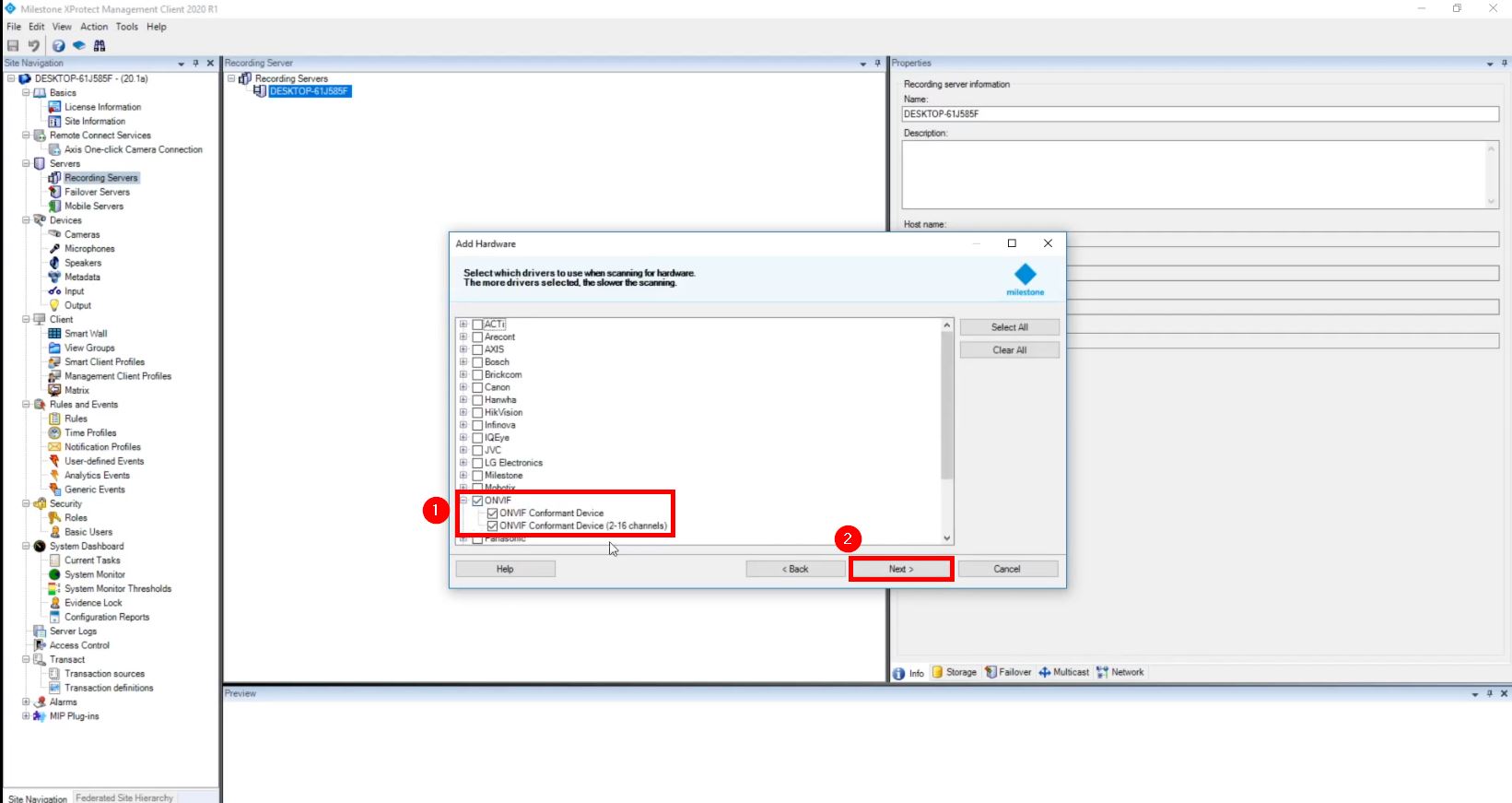Click Next in Add Hardware dialog
Viewport: 1512px width, 803px height.
point(901,569)
